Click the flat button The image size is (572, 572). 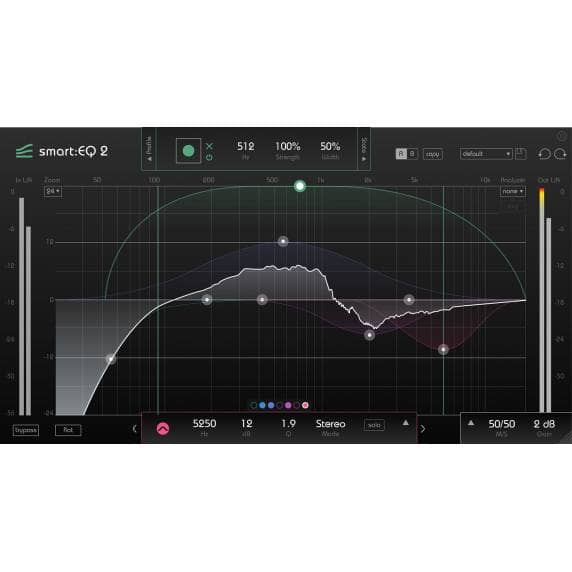(x=68, y=430)
